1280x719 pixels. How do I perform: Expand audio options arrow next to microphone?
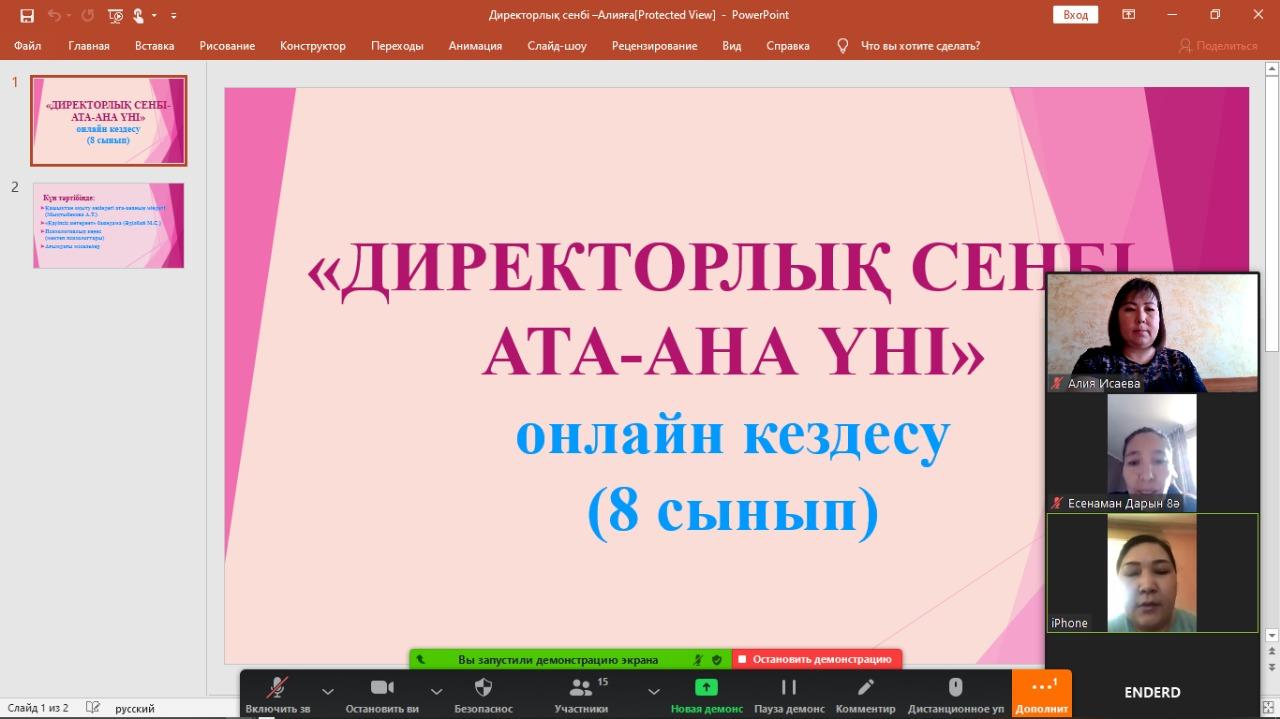pos(328,691)
